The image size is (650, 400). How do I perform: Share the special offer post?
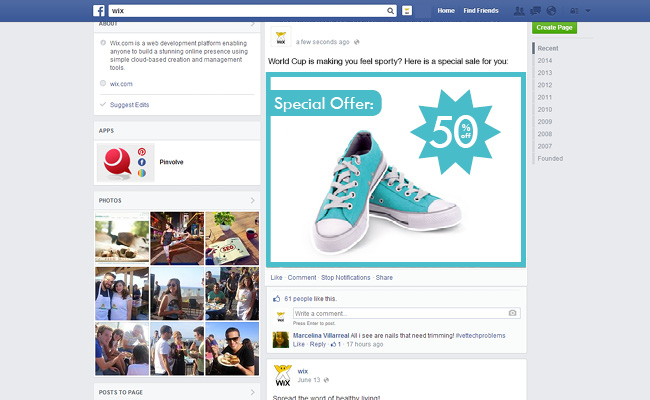384,278
